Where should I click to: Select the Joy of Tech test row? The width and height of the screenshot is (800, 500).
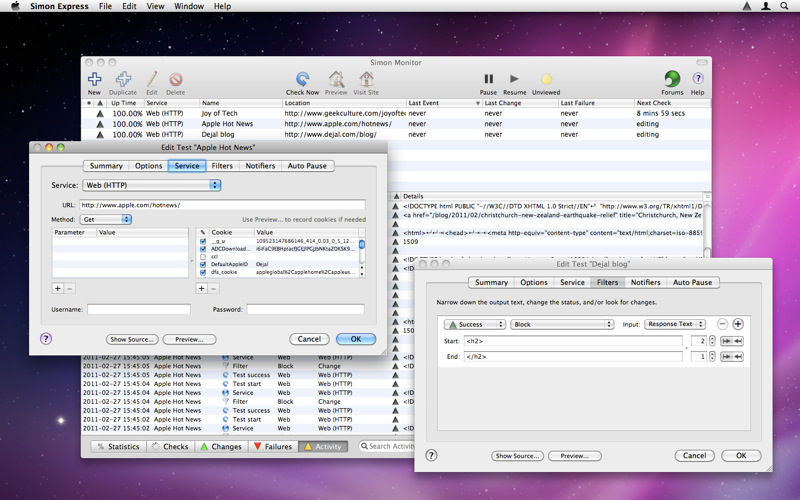pos(396,113)
